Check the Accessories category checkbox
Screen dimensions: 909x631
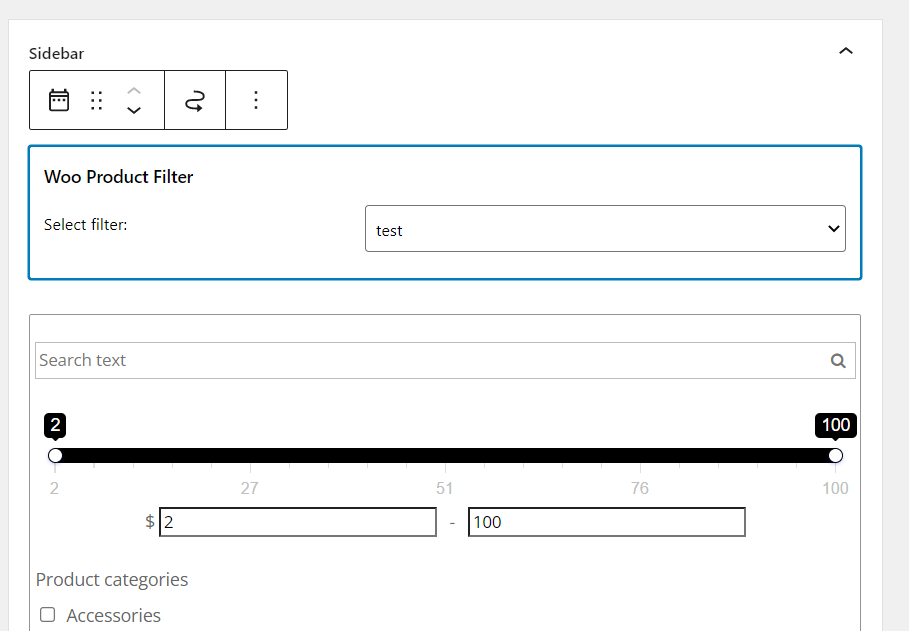click(48, 615)
